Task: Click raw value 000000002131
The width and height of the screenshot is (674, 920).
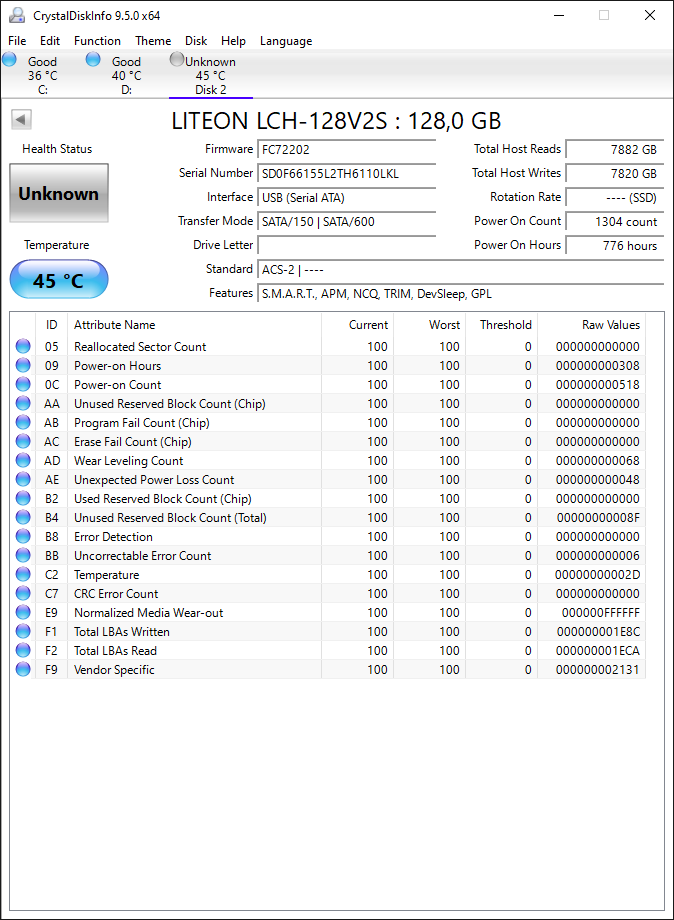Action: point(598,669)
